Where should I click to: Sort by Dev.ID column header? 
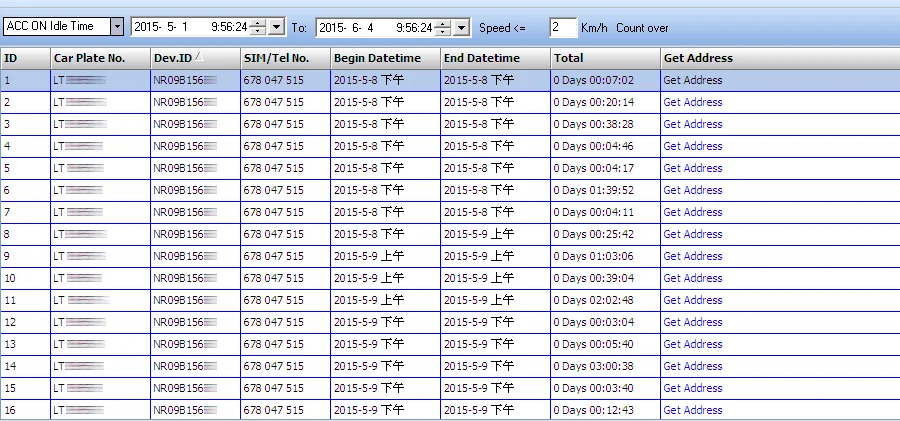click(x=196, y=58)
